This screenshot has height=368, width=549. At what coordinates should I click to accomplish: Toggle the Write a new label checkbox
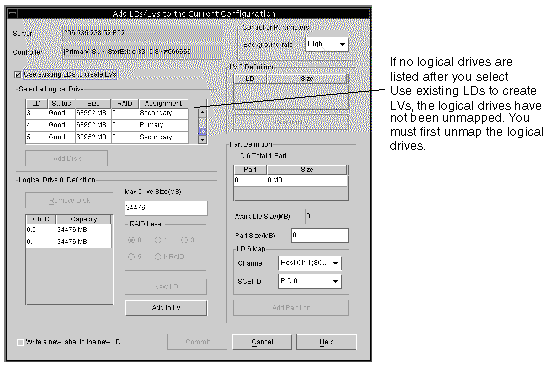click(20, 342)
